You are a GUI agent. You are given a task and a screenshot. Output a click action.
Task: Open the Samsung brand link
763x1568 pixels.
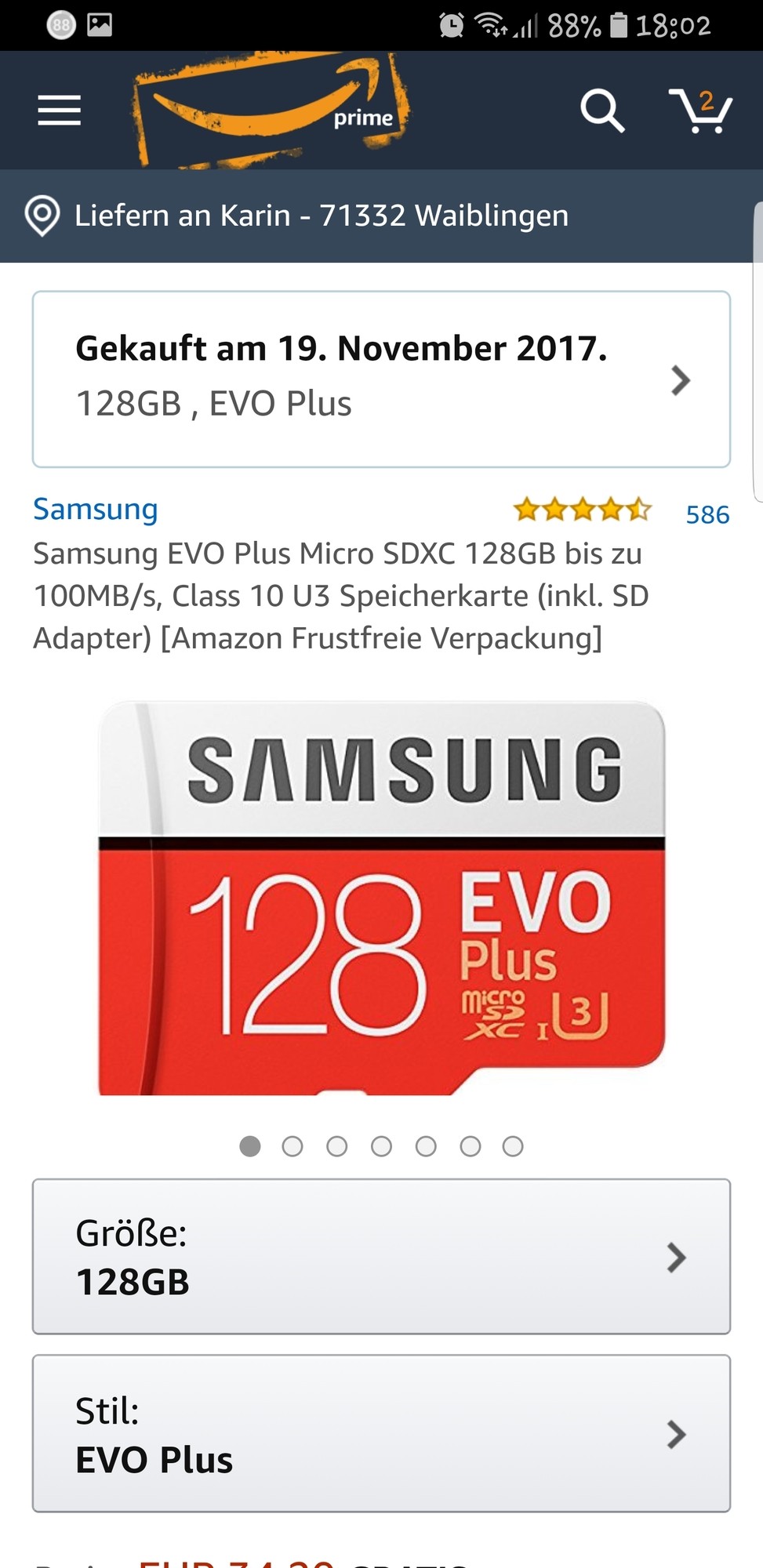(x=96, y=509)
